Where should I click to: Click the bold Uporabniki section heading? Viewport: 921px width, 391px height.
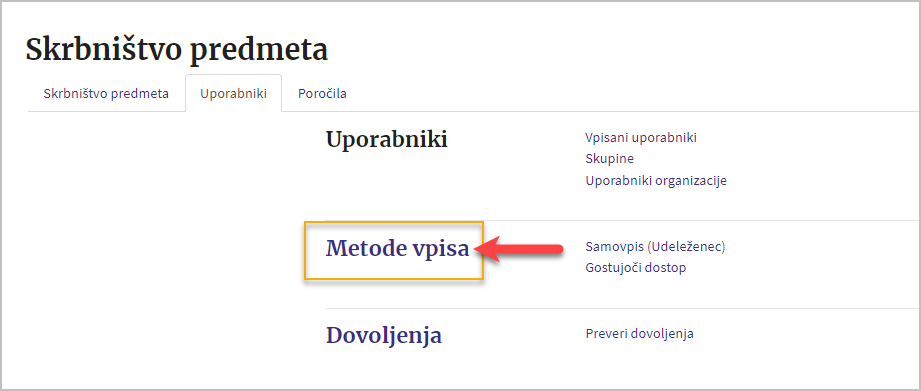(386, 140)
